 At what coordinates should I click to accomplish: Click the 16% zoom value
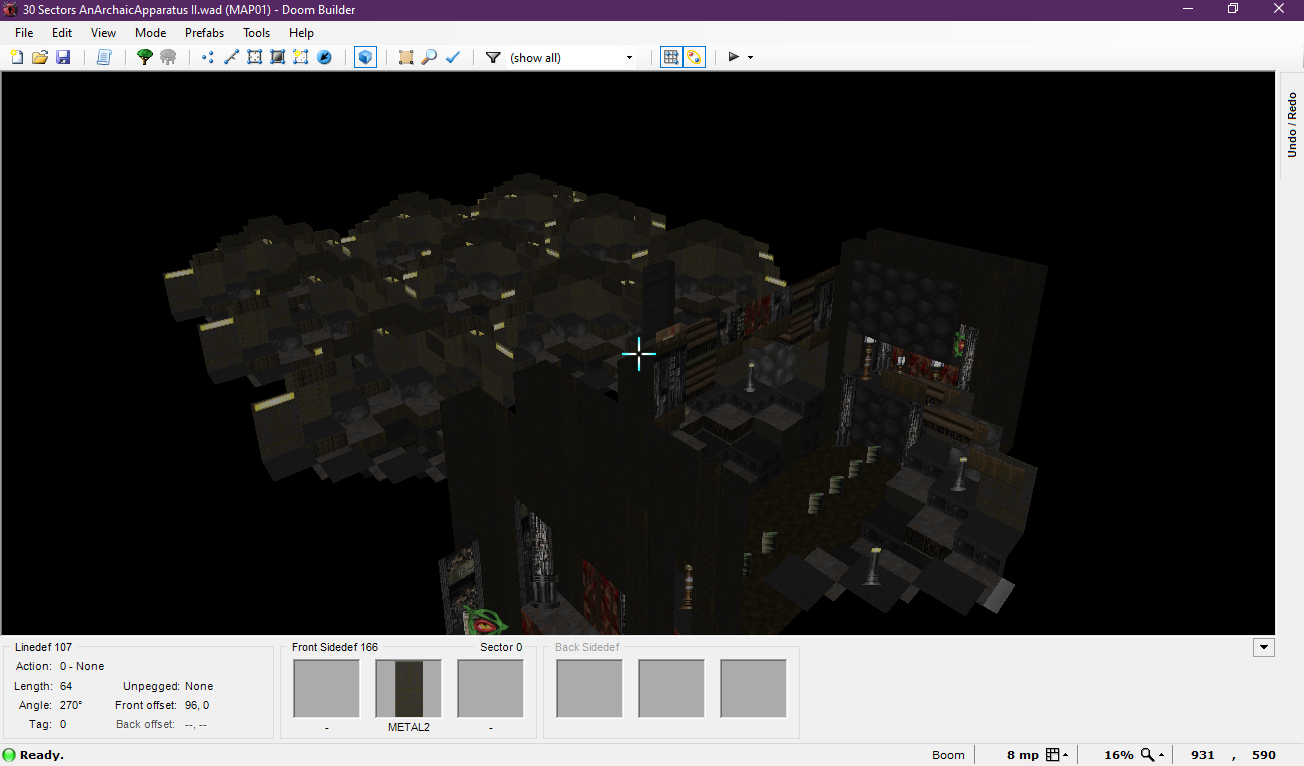coord(1118,755)
